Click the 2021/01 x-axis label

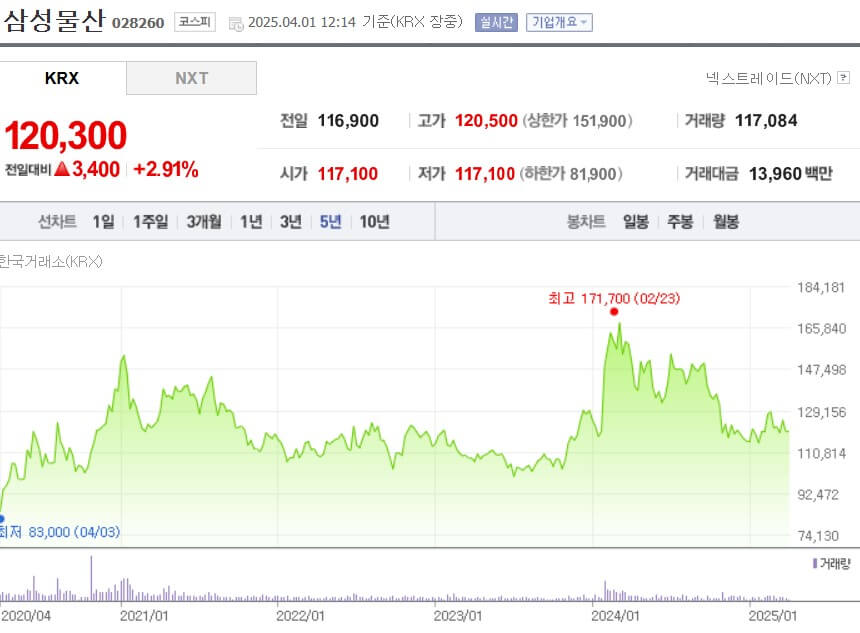[144, 616]
